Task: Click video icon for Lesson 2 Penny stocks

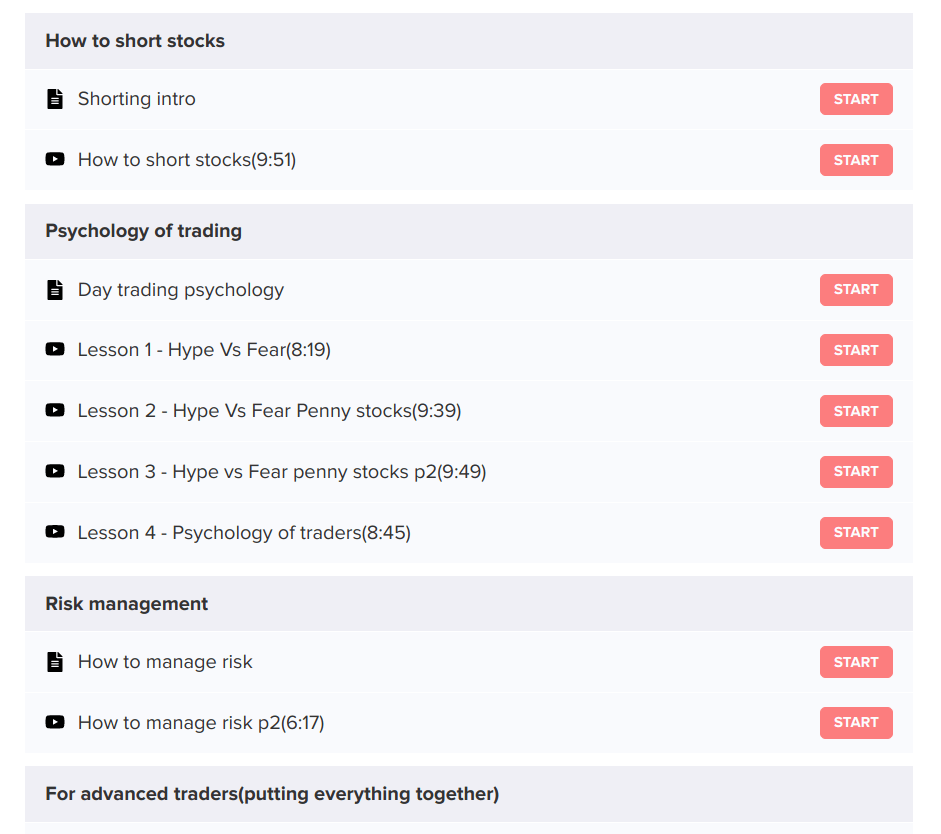Action: tap(55, 410)
